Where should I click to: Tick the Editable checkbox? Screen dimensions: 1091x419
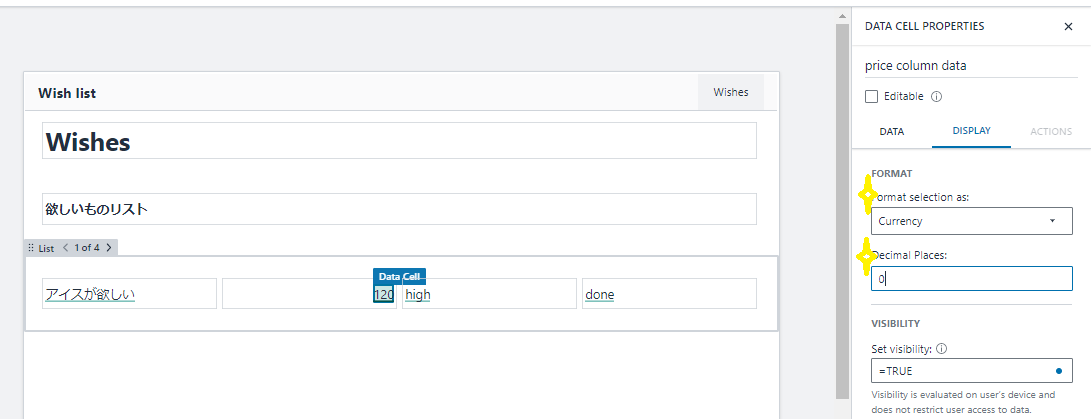(871, 97)
